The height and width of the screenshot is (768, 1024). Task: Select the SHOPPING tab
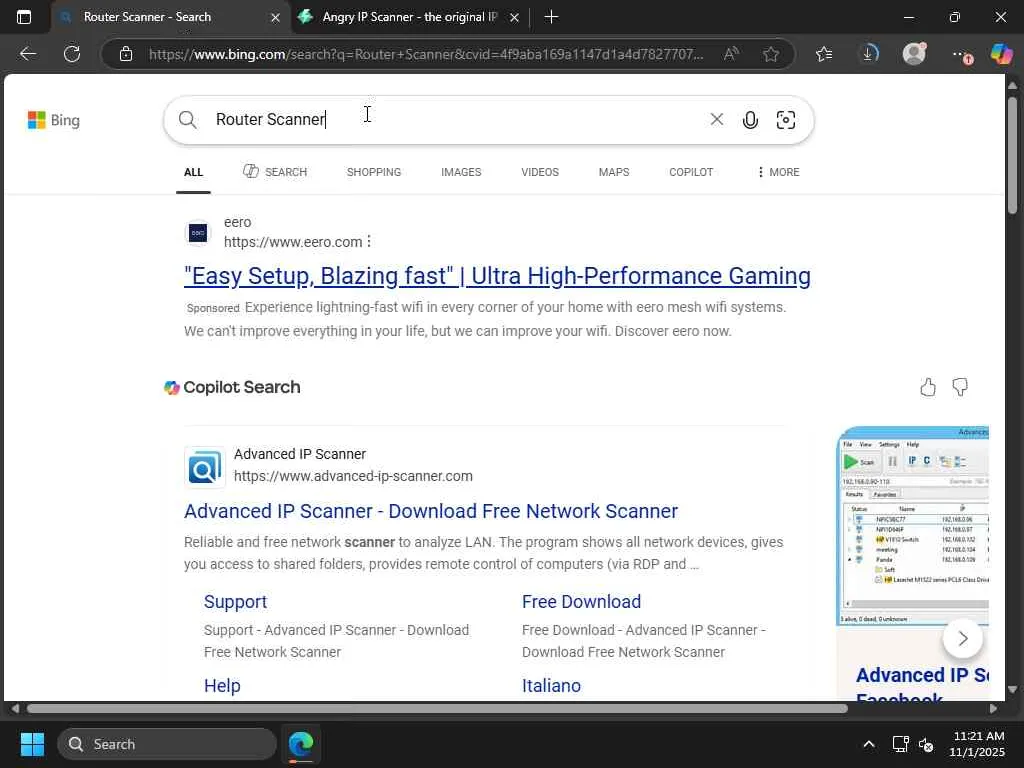[x=374, y=172]
